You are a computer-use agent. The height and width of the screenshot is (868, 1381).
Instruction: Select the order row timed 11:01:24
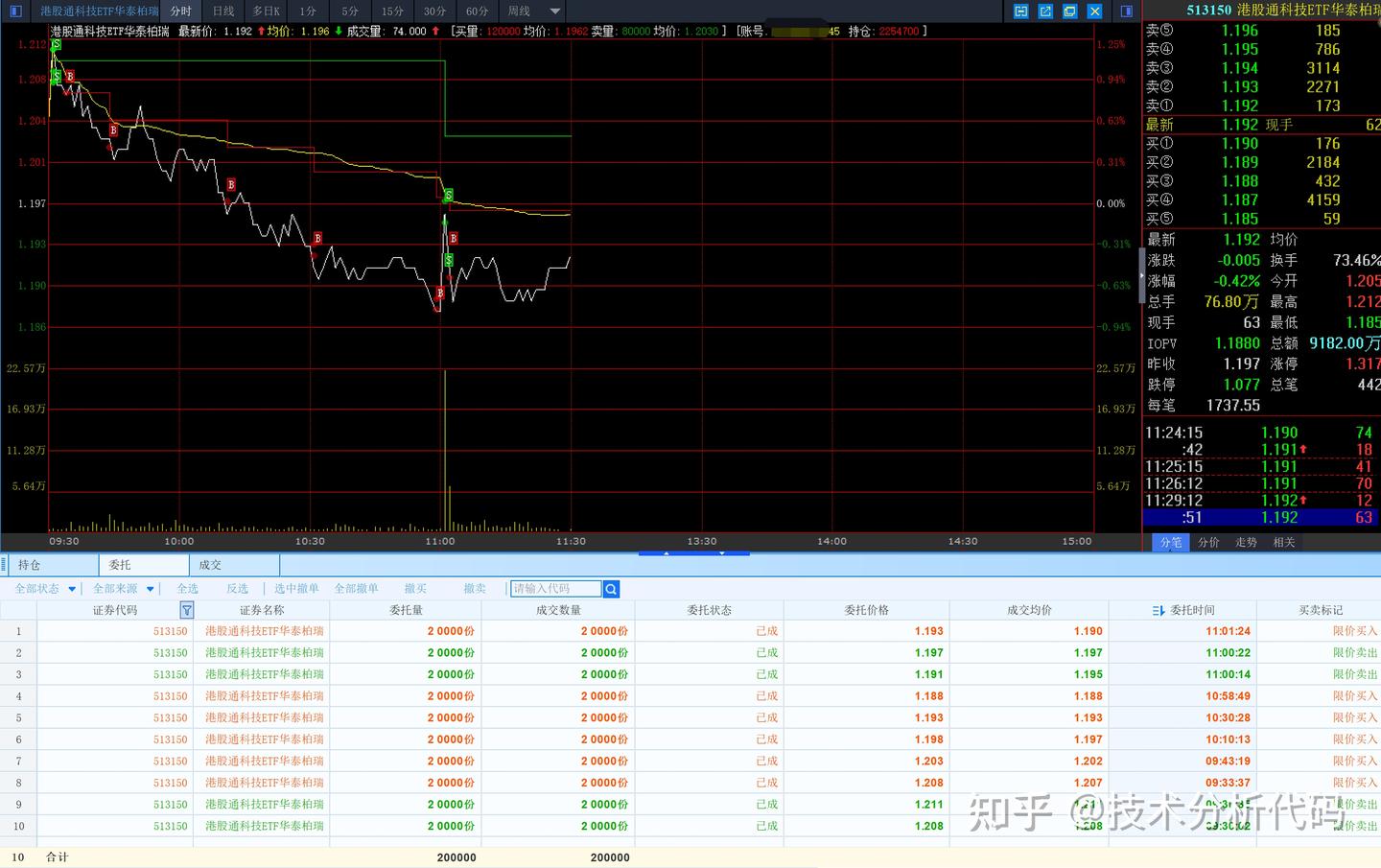point(690,631)
